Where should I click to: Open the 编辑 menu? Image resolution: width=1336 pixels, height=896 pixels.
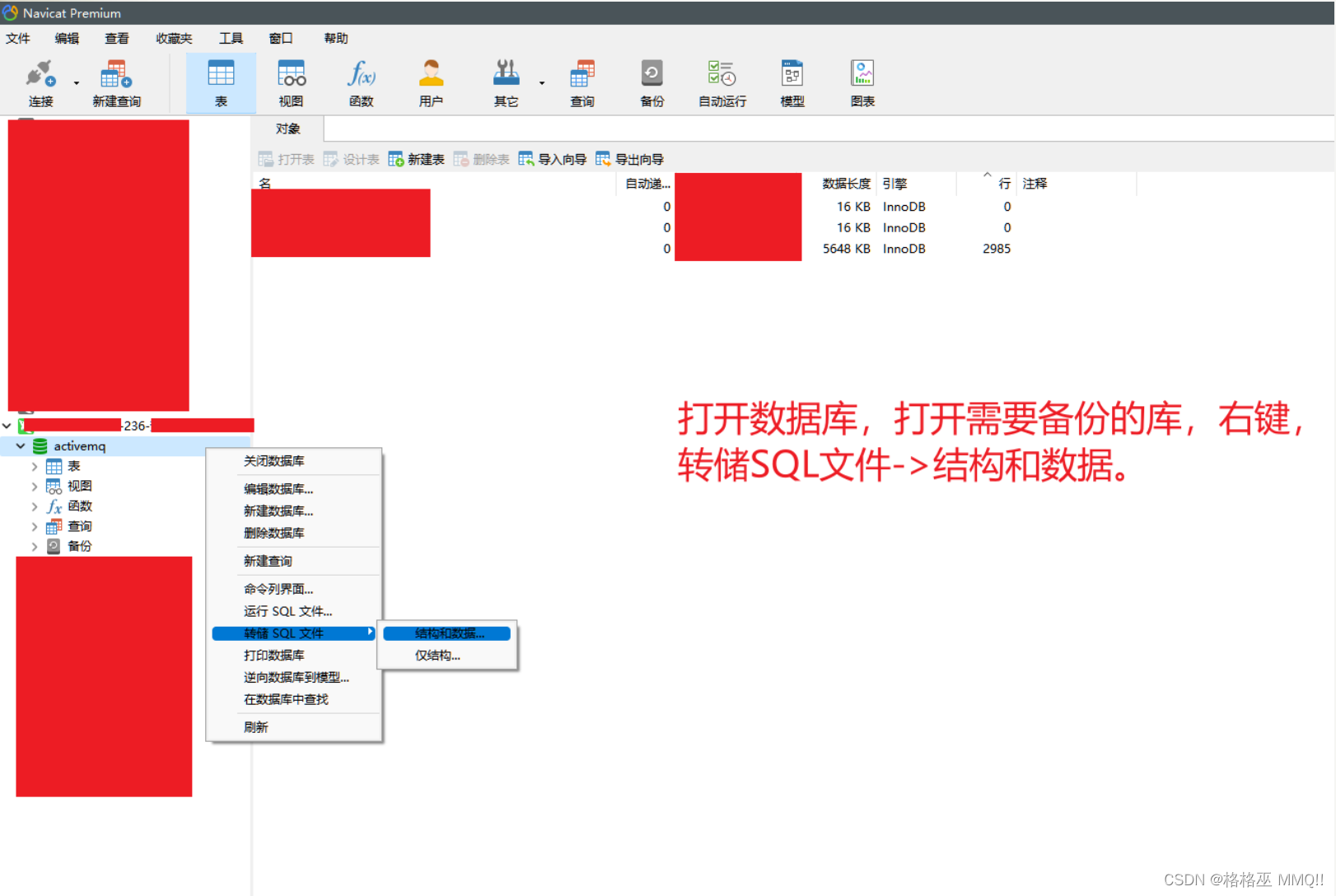[67, 38]
